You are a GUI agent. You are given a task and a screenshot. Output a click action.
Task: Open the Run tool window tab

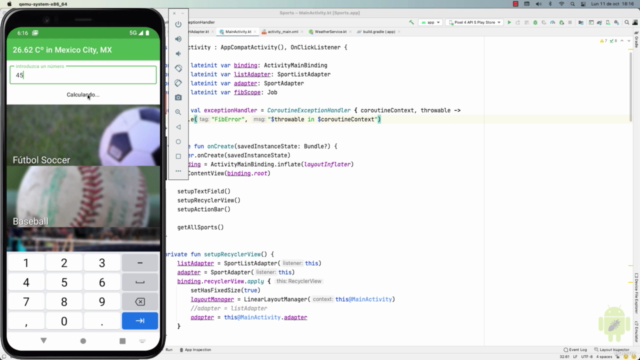pyautogui.click(x=169, y=350)
